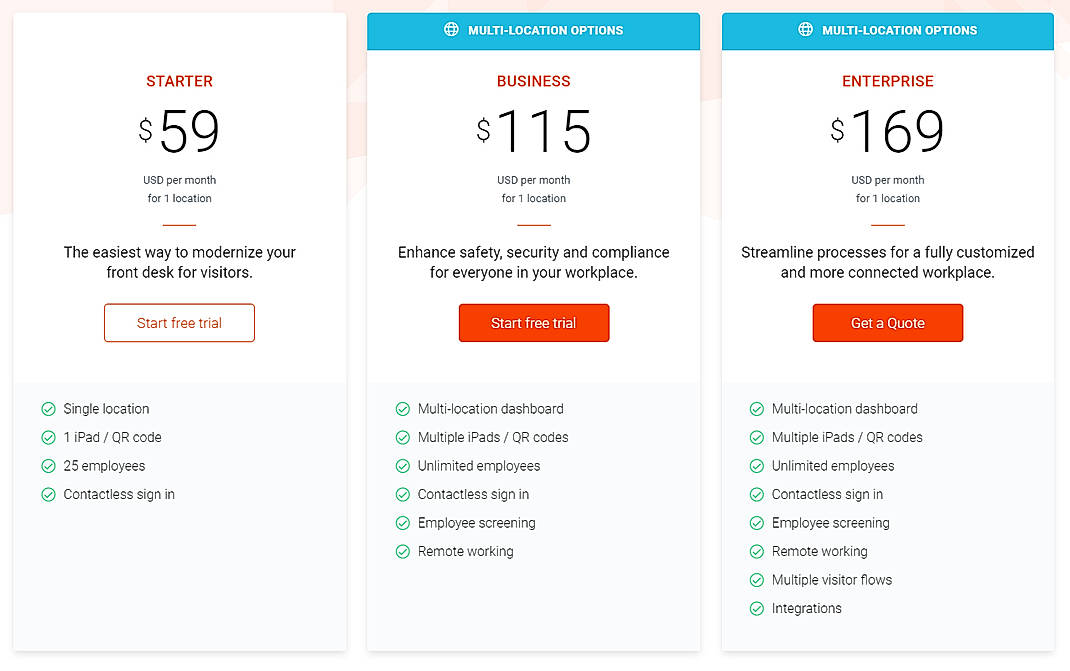1070x671 pixels.
Task: Start free trial for the Business plan
Action: click(533, 323)
